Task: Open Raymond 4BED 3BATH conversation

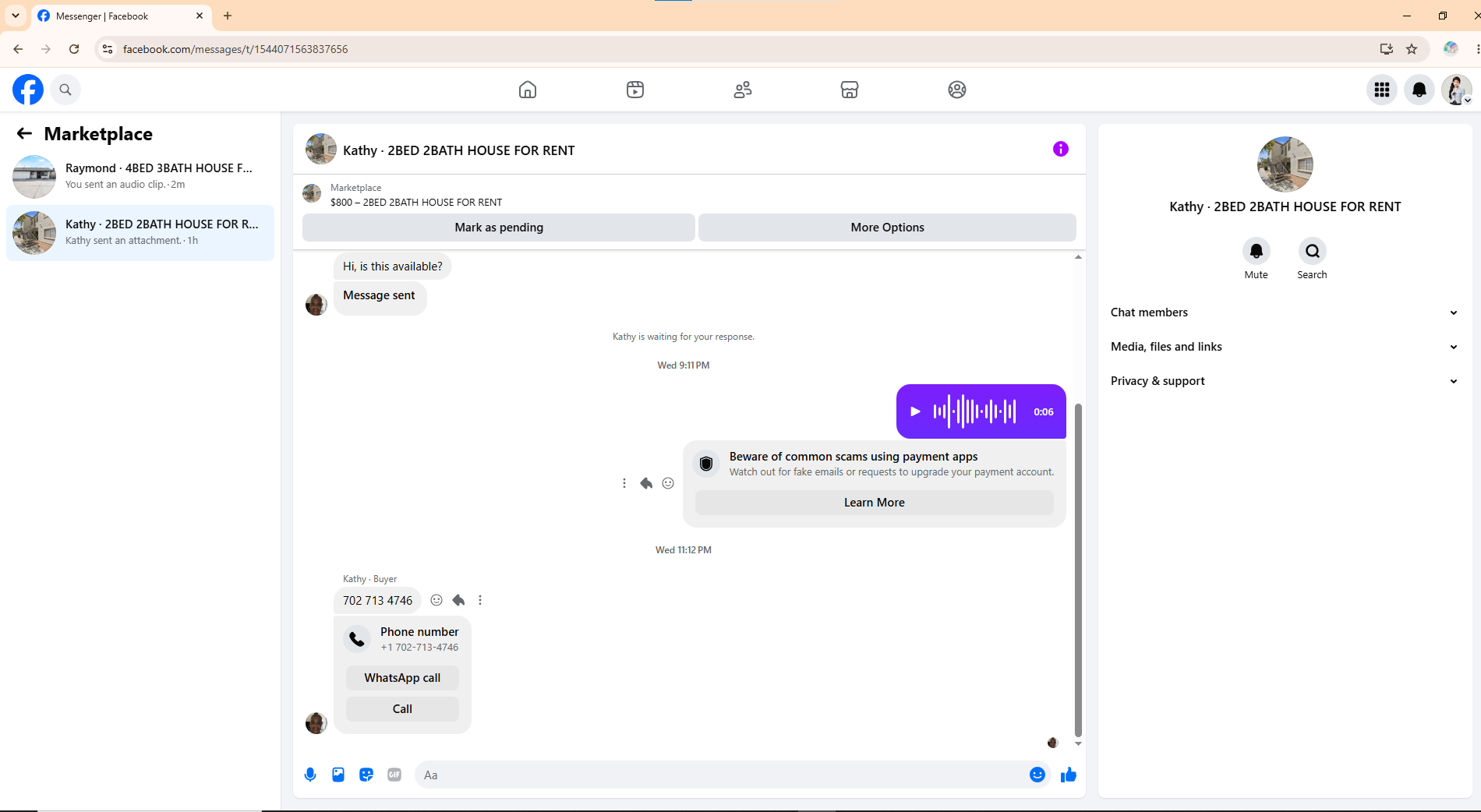Action: pyautogui.click(x=140, y=177)
